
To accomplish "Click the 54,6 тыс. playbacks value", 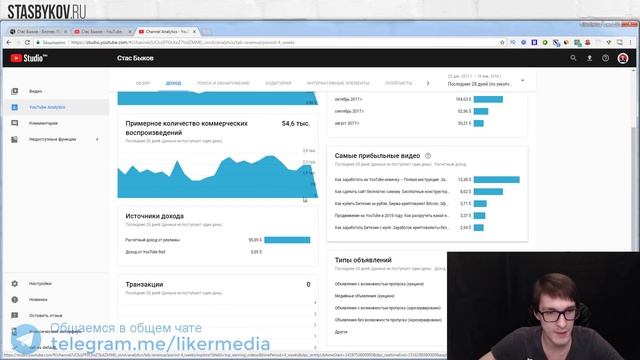I will click(296, 123).
